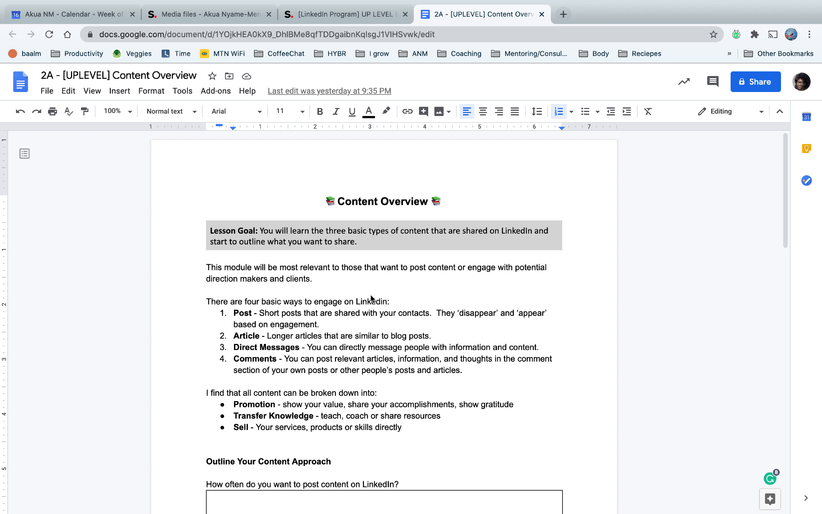
Task: Set left alignment
Action: coord(467,111)
